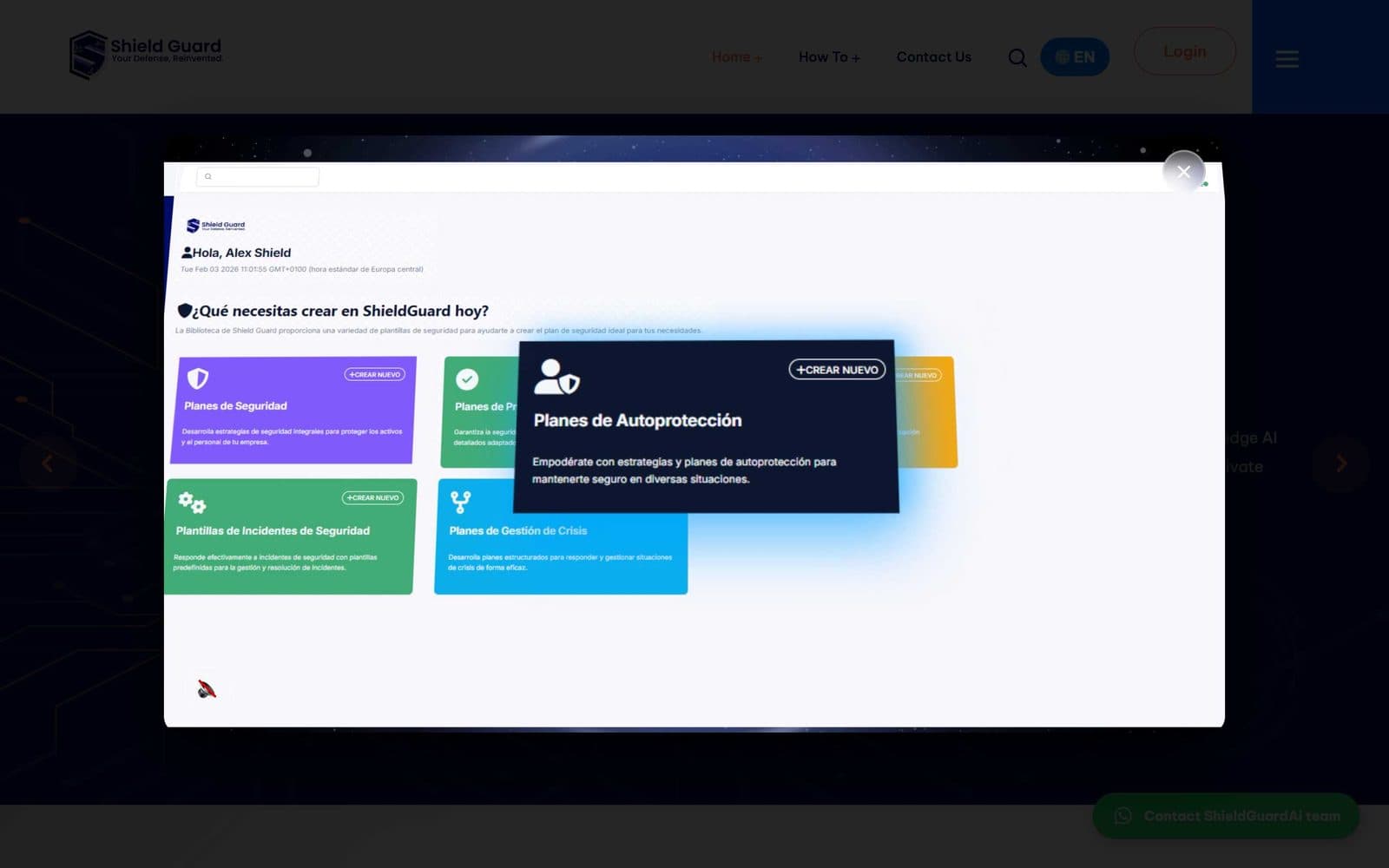Open the EN language selector
Viewport: 1389px width, 868px height.
point(1075,57)
